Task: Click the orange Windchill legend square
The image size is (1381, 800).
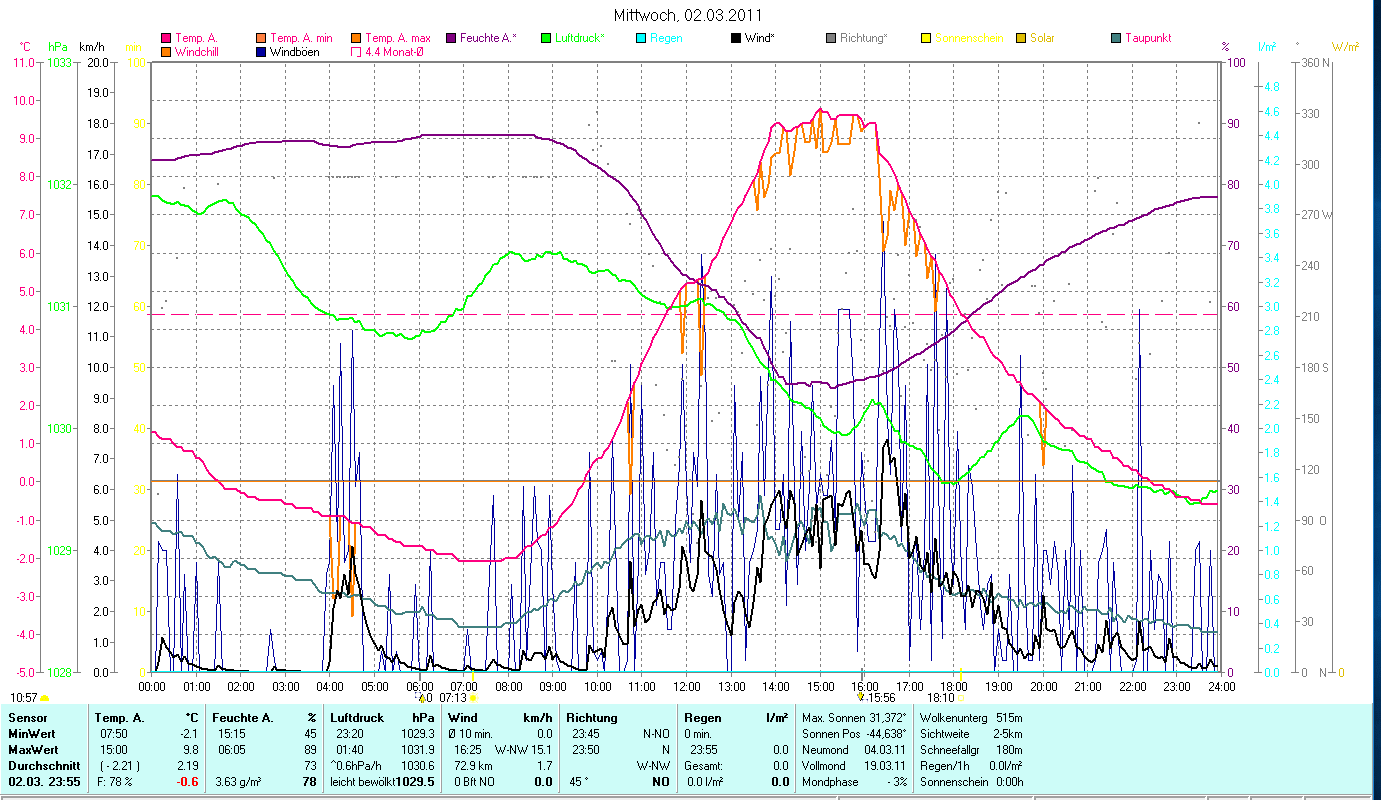Action: pos(166,52)
